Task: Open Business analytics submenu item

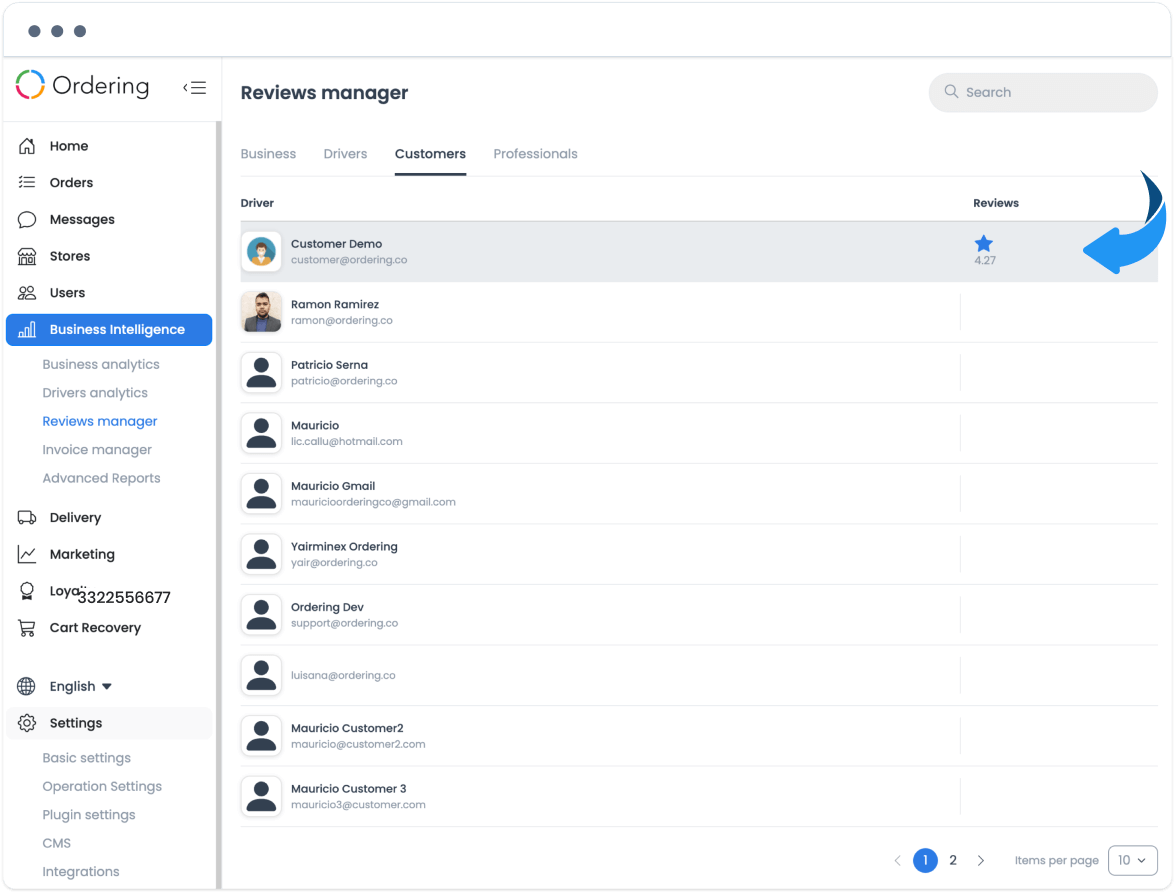Action: click(x=101, y=364)
